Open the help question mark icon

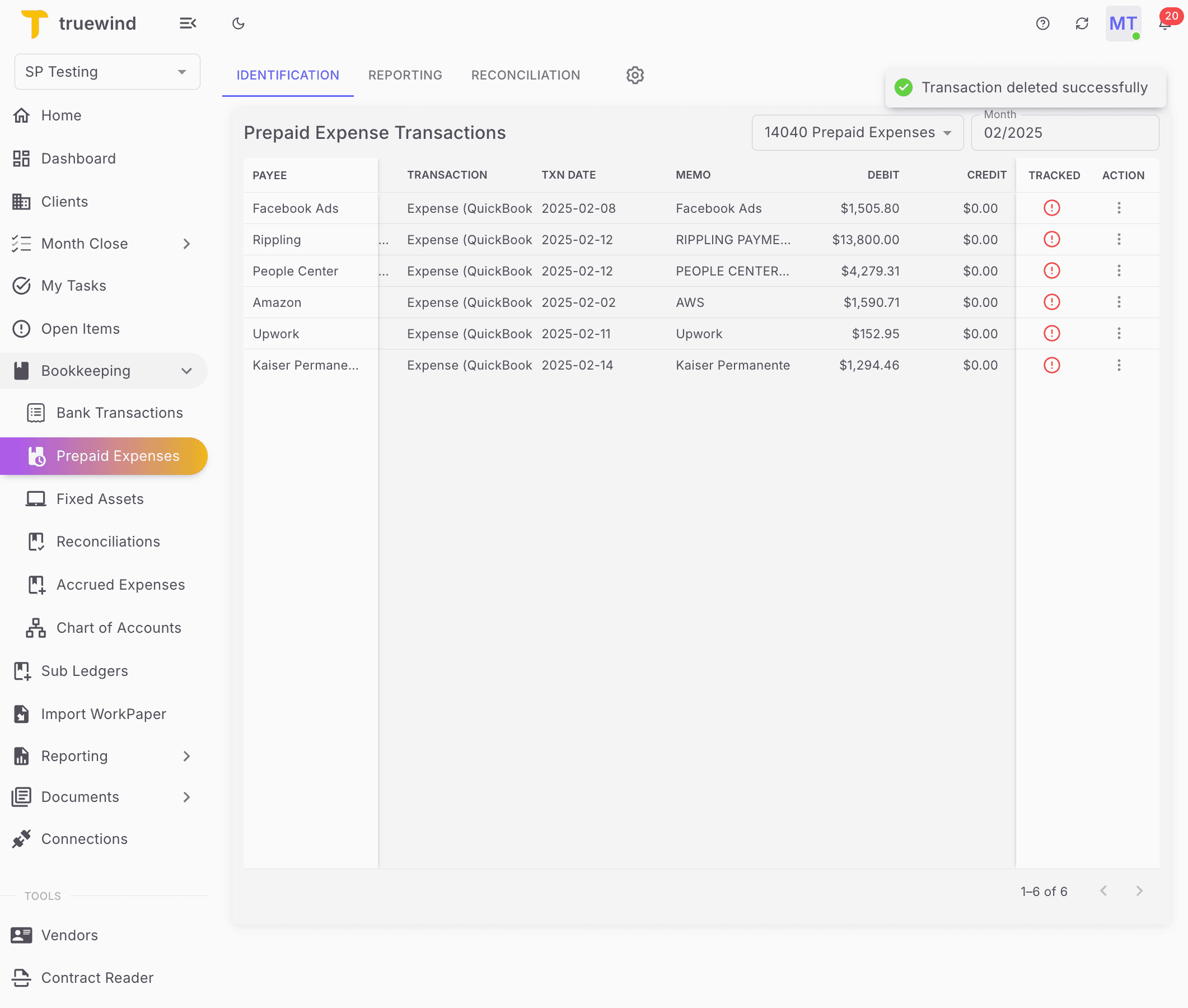point(1042,24)
